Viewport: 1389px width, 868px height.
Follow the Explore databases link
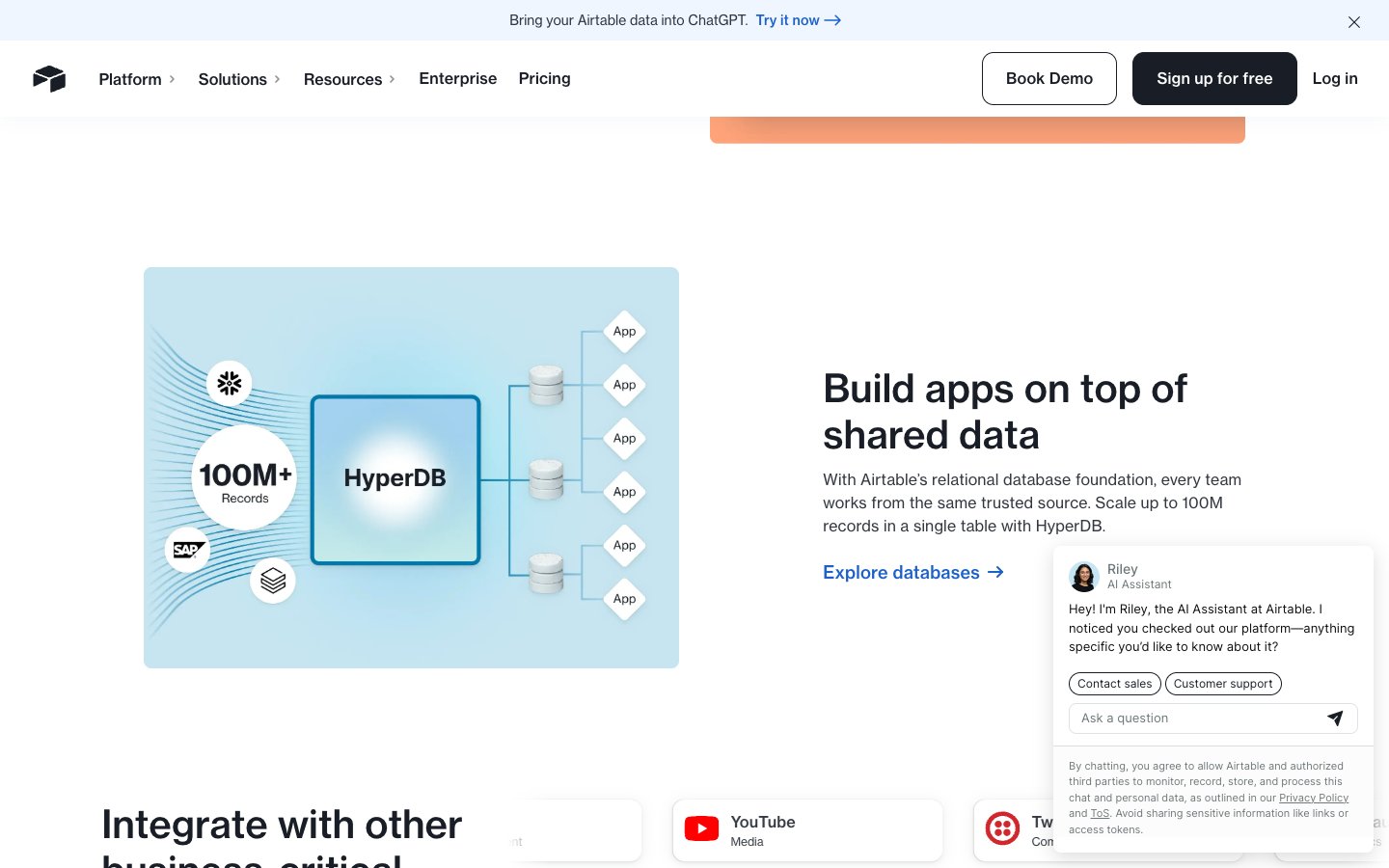click(x=912, y=573)
